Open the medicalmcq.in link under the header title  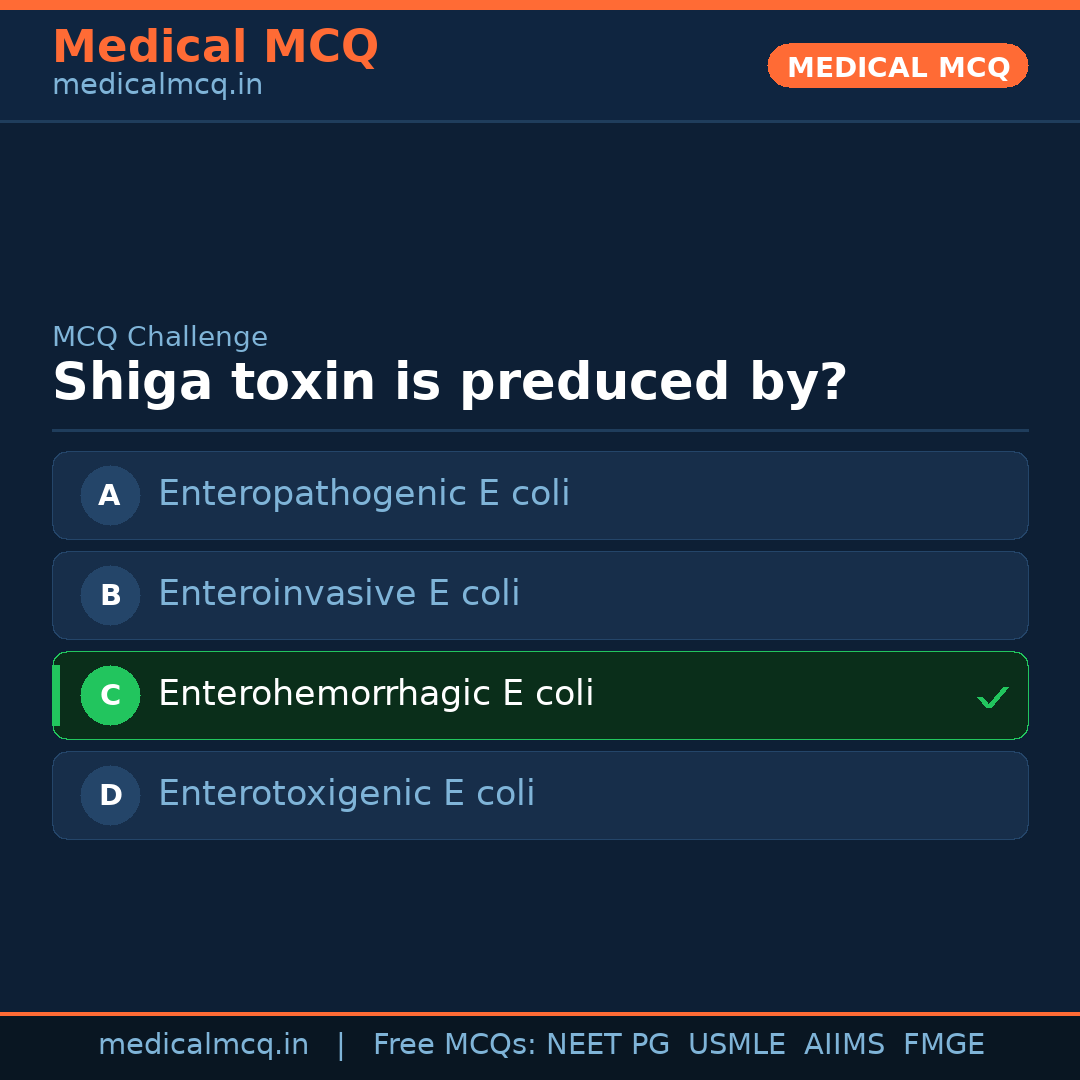pyautogui.click(x=157, y=86)
